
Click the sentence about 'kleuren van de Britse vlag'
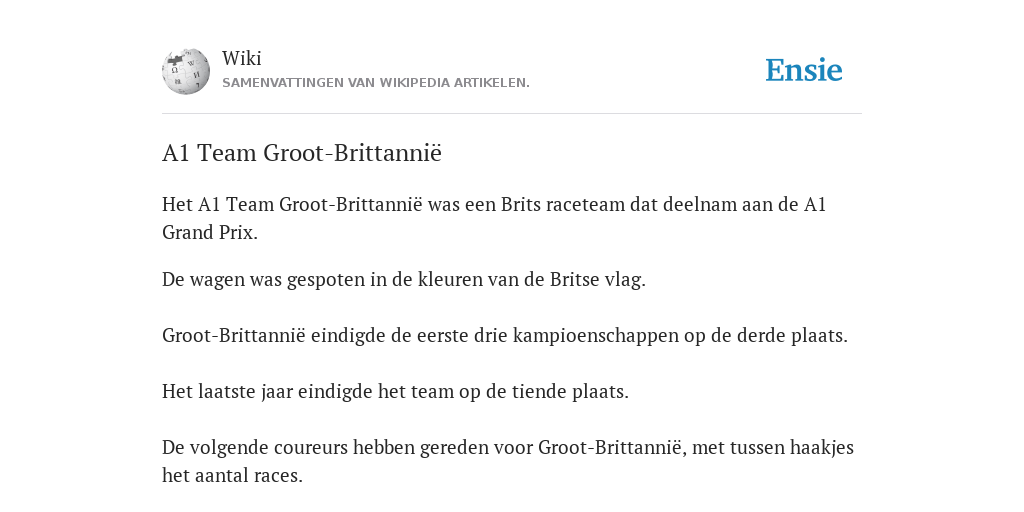tap(404, 280)
